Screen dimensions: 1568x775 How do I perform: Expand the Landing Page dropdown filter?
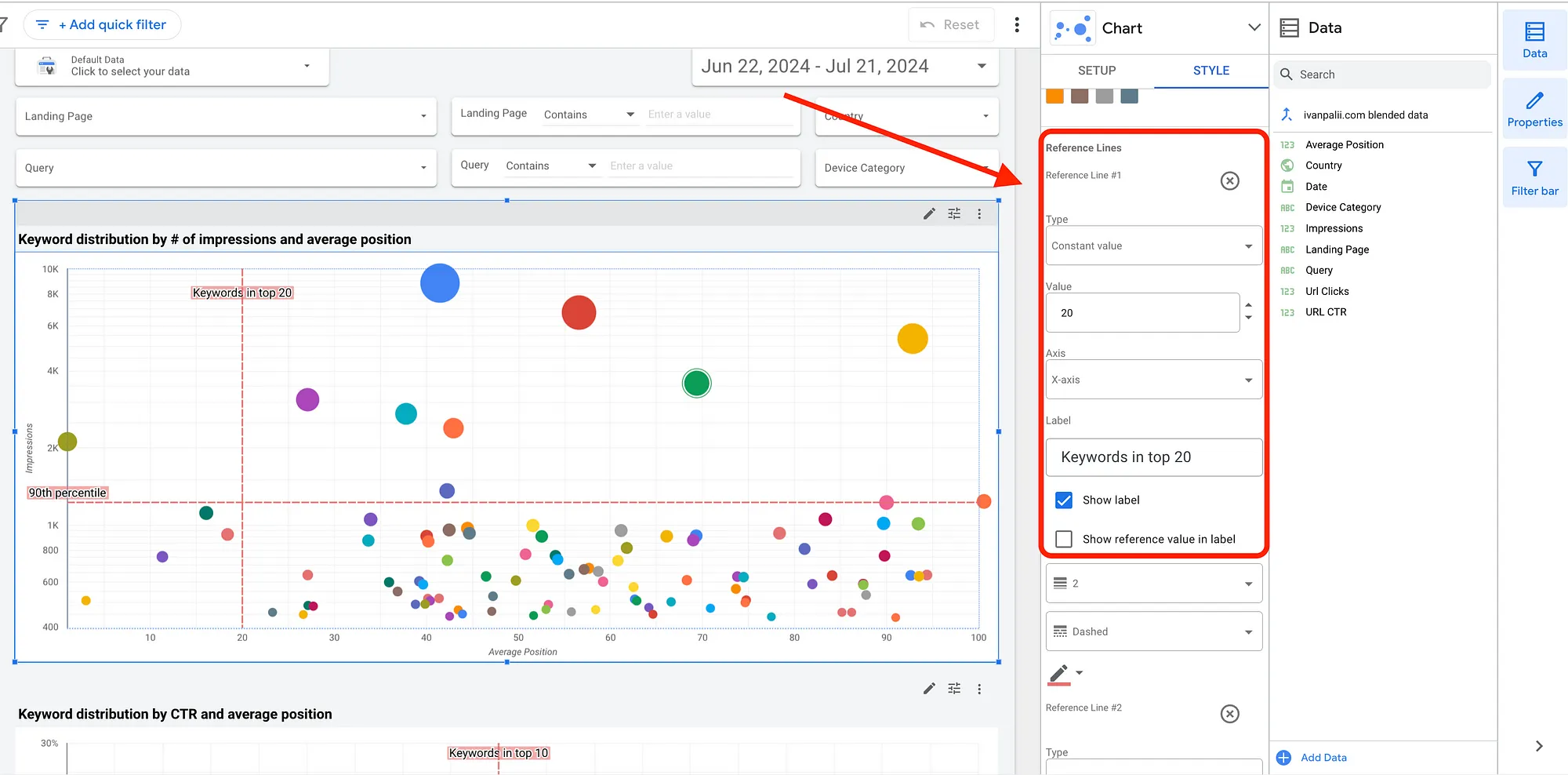[226, 116]
